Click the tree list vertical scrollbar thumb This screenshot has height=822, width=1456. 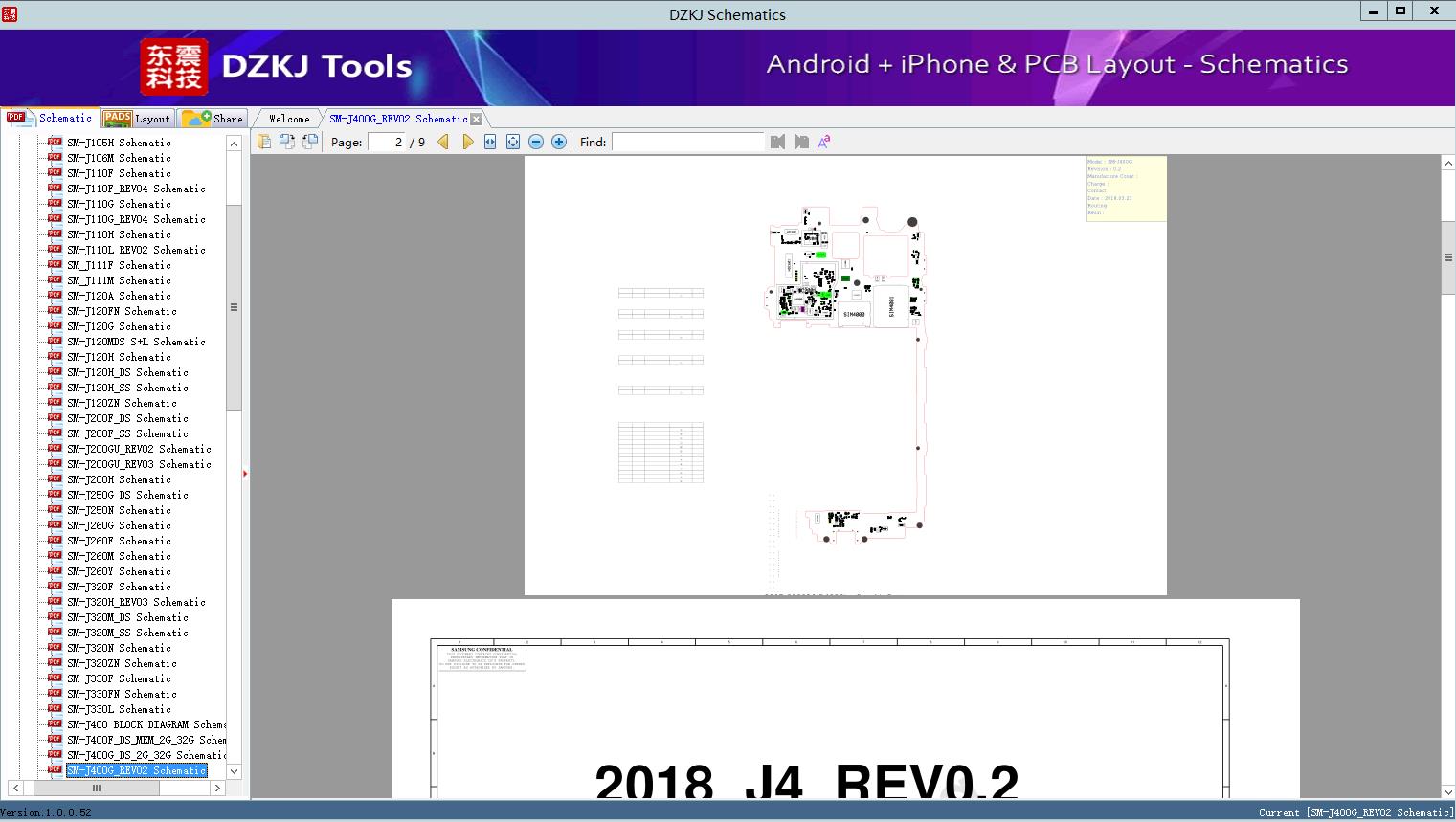click(234, 307)
